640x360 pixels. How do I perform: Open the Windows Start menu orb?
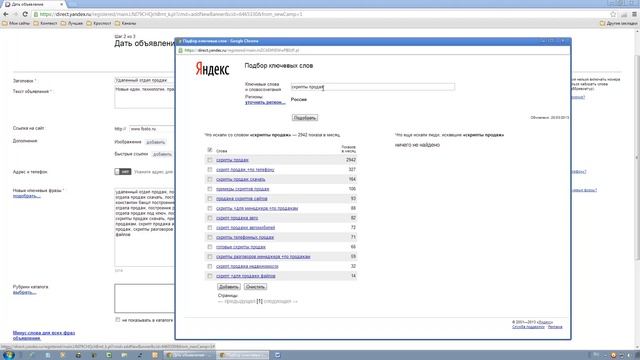coord(9,355)
